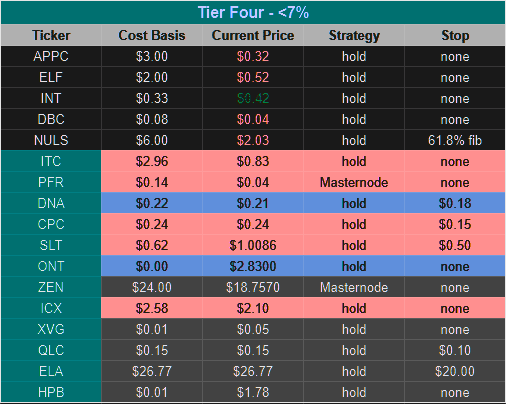
Task: Select the NULS stop cell 61.8% fib
Action: (455, 140)
